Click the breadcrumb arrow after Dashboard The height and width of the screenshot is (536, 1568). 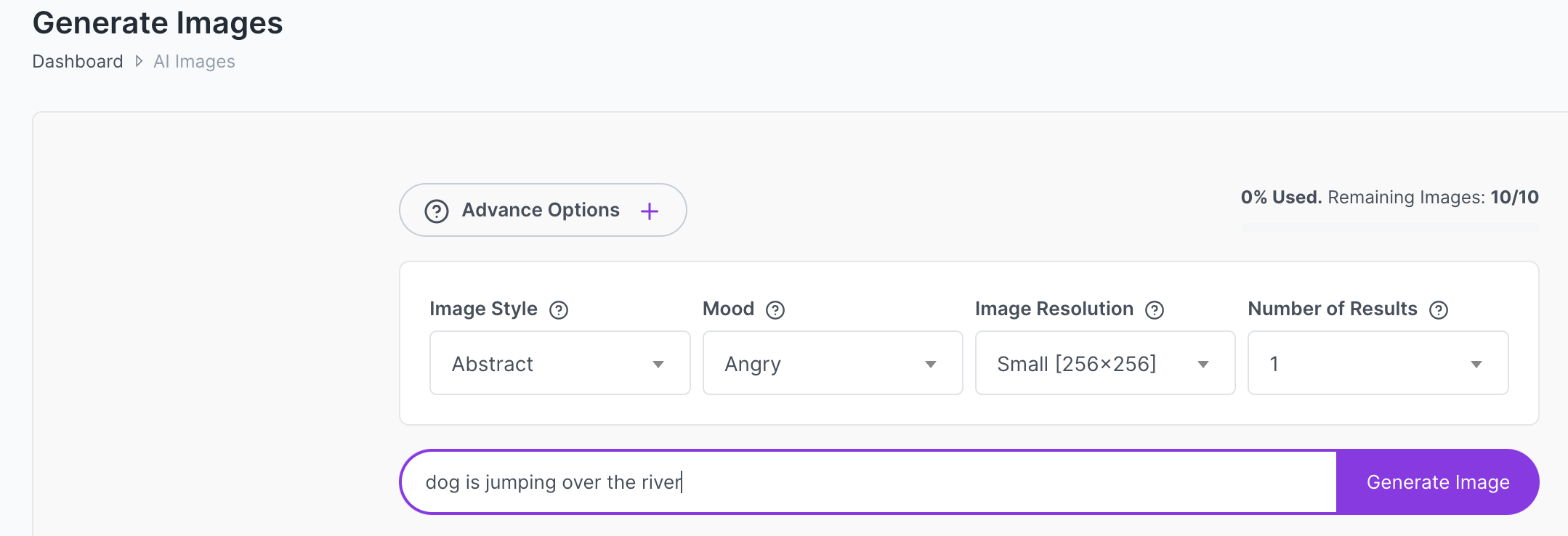click(139, 62)
